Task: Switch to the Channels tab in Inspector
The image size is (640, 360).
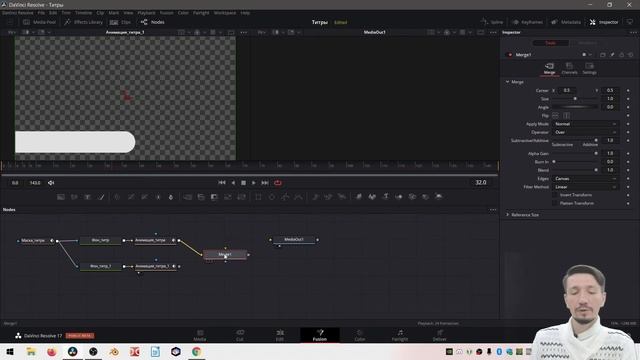Action: click(x=569, y=69)
